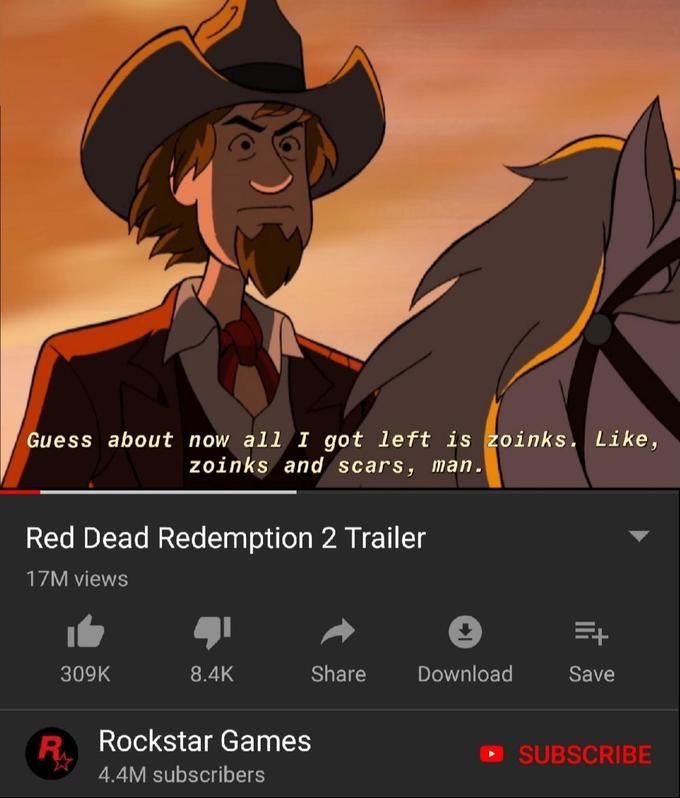Tap the Download label
Image resolution: width=680 pixels, height=798 pixels.
[x=465, y=674]
